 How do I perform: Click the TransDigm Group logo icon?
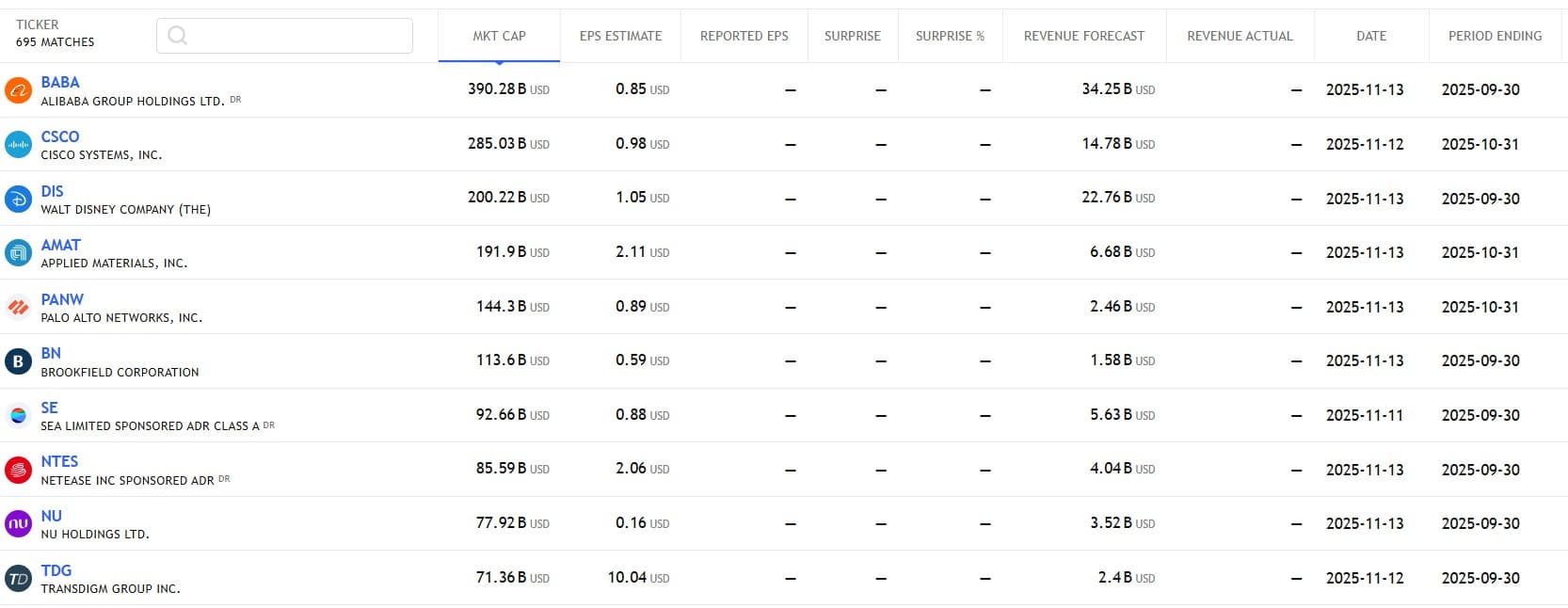click(18, 578)
